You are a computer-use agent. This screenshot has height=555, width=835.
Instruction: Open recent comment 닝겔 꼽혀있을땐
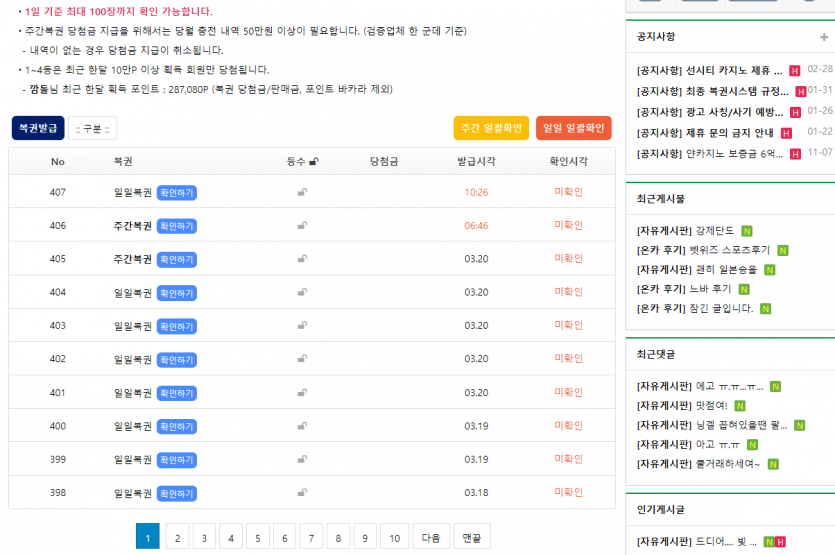[x=712, y=425]
